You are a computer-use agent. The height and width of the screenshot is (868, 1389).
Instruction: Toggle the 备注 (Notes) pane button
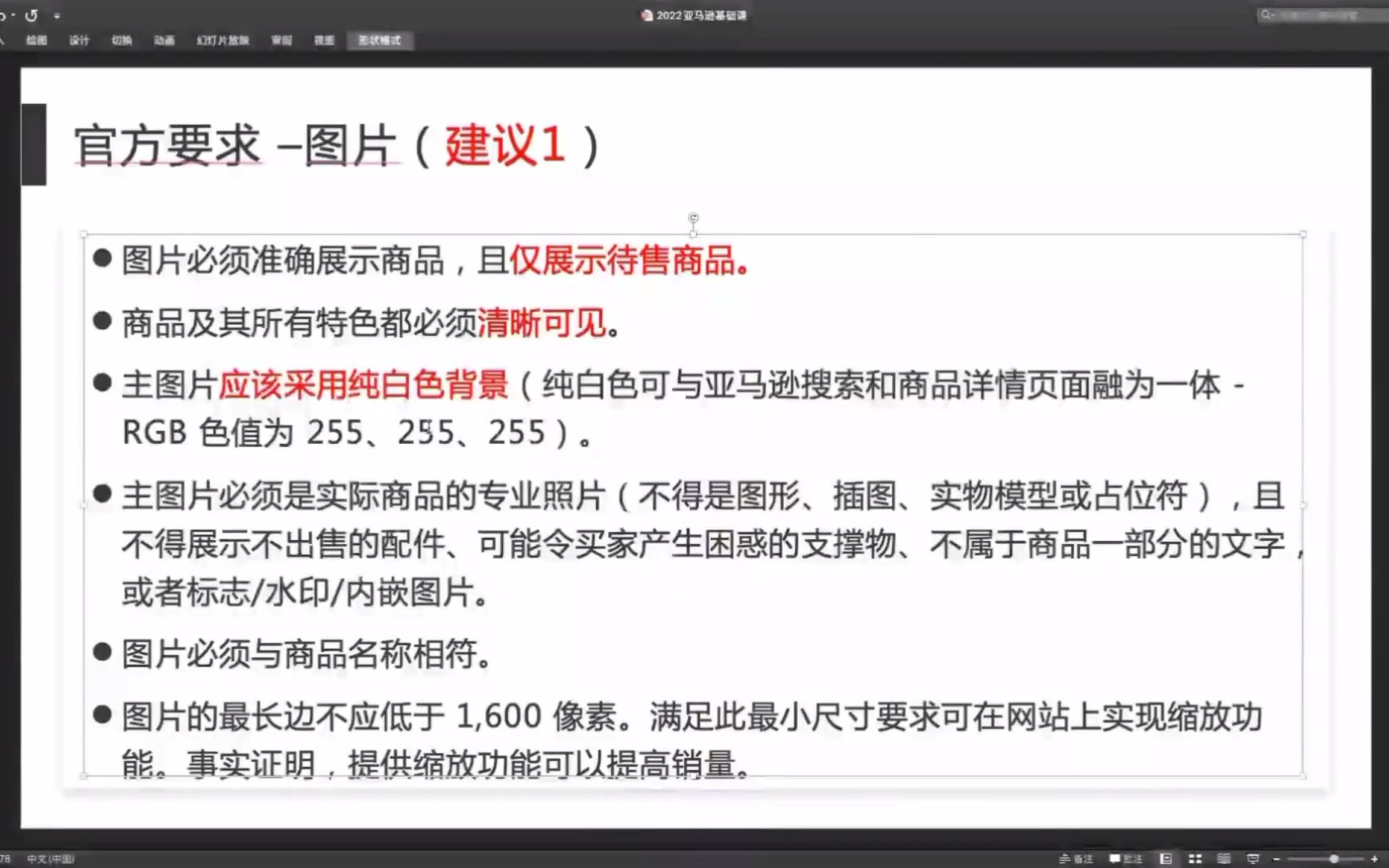click(1076, 858)
